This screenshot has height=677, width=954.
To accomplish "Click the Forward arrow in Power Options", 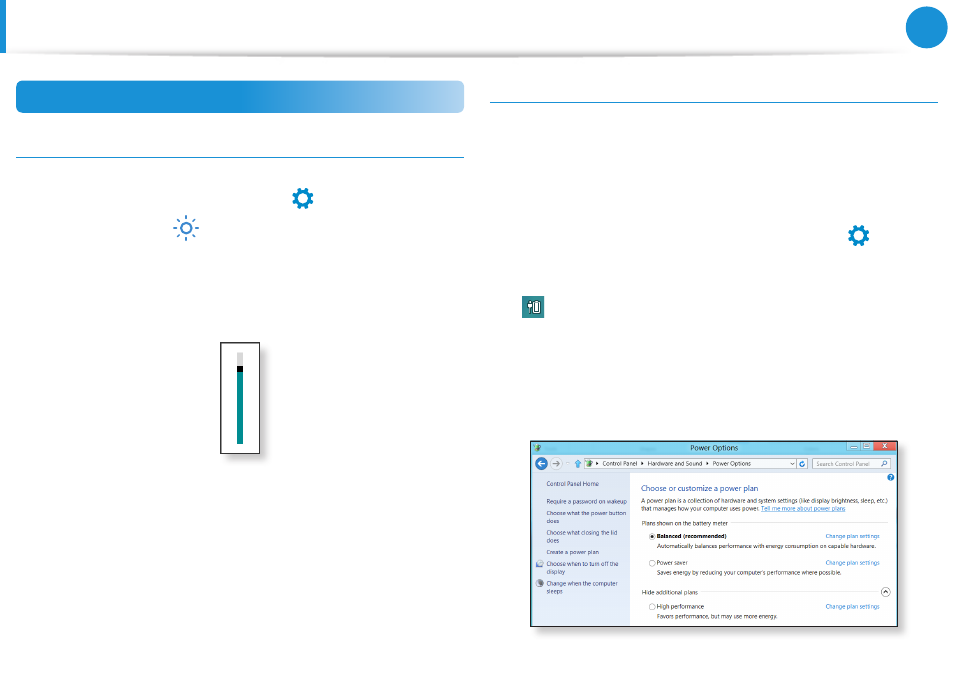I will (556, 463).
